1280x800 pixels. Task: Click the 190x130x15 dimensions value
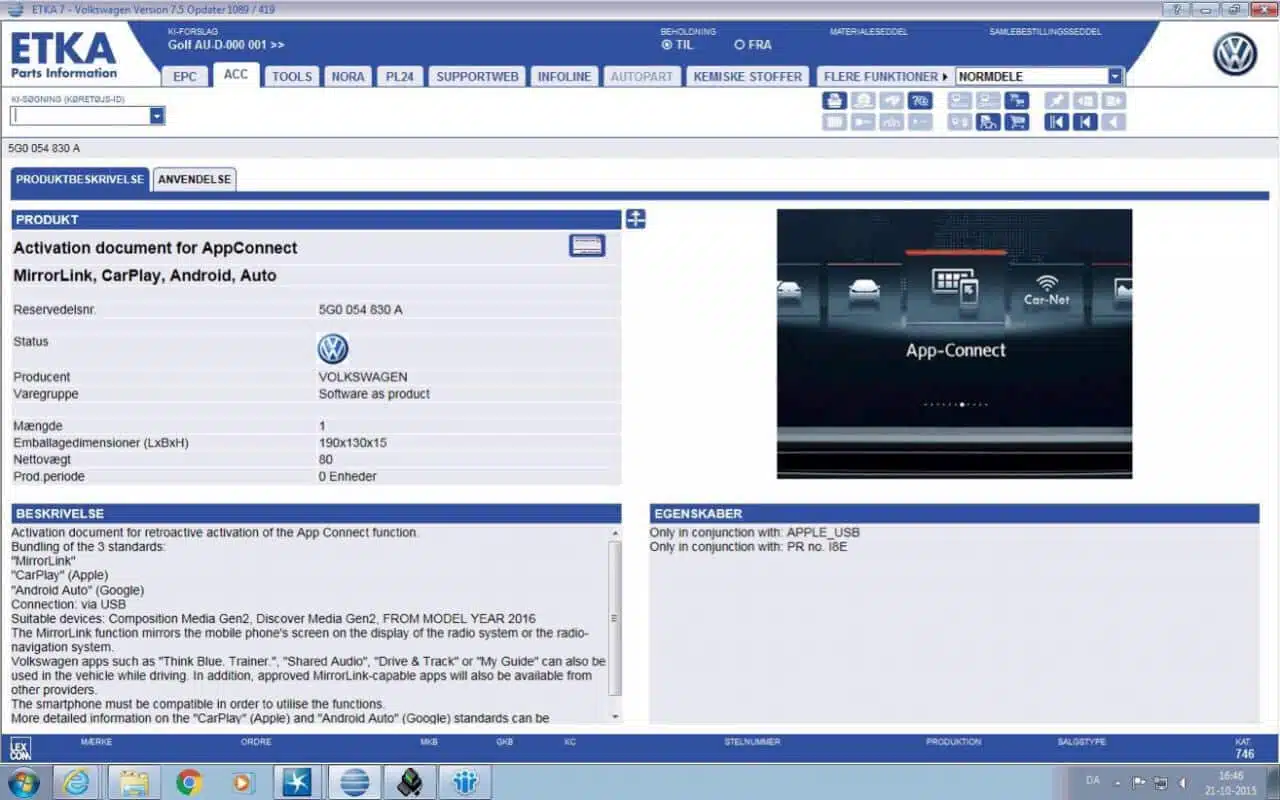353,443
